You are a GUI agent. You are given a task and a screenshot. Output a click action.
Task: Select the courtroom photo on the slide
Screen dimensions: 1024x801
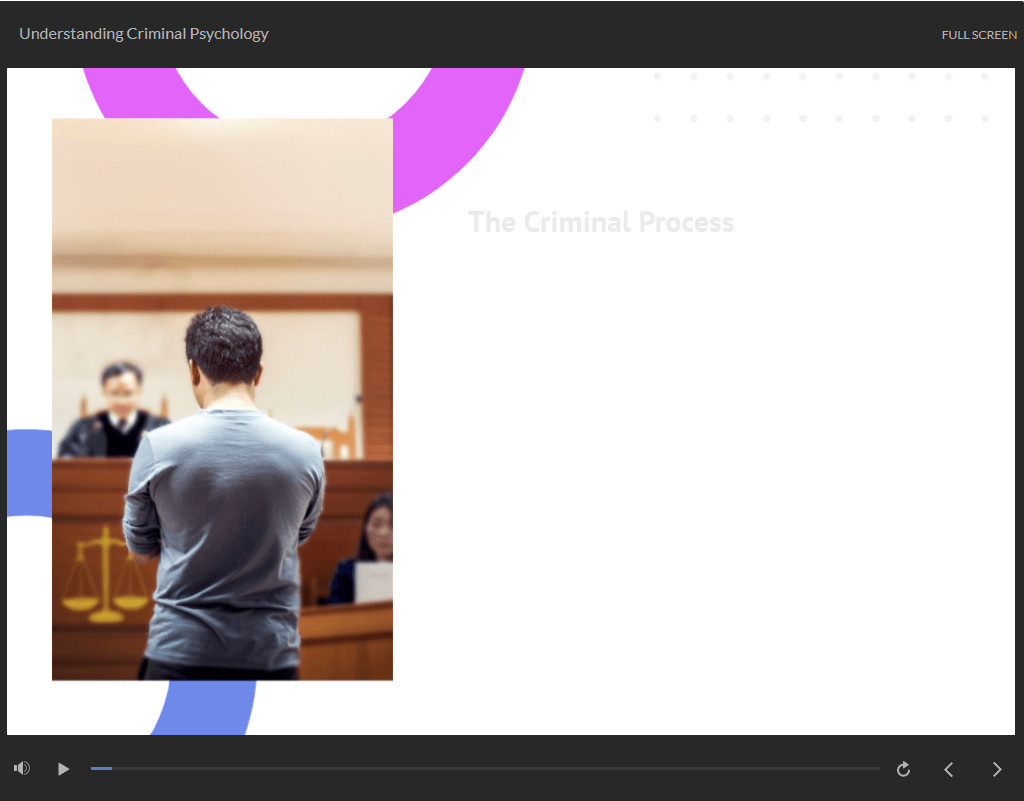[x=222, y=250]
